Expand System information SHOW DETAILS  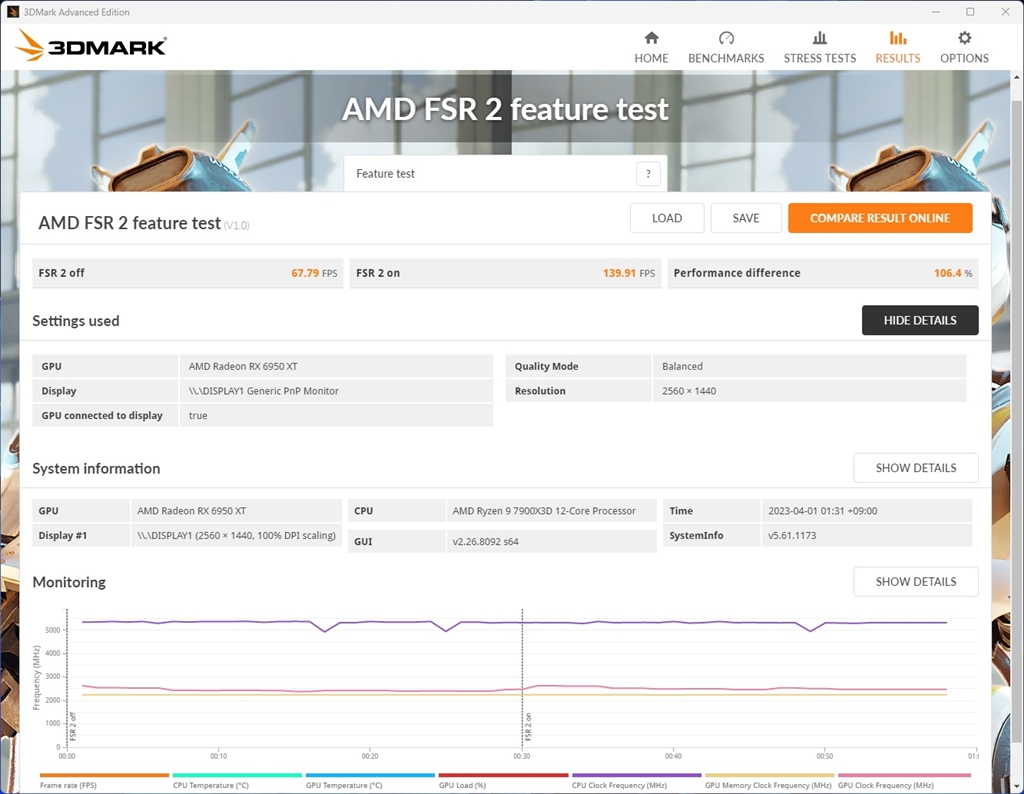pos(916,468)
